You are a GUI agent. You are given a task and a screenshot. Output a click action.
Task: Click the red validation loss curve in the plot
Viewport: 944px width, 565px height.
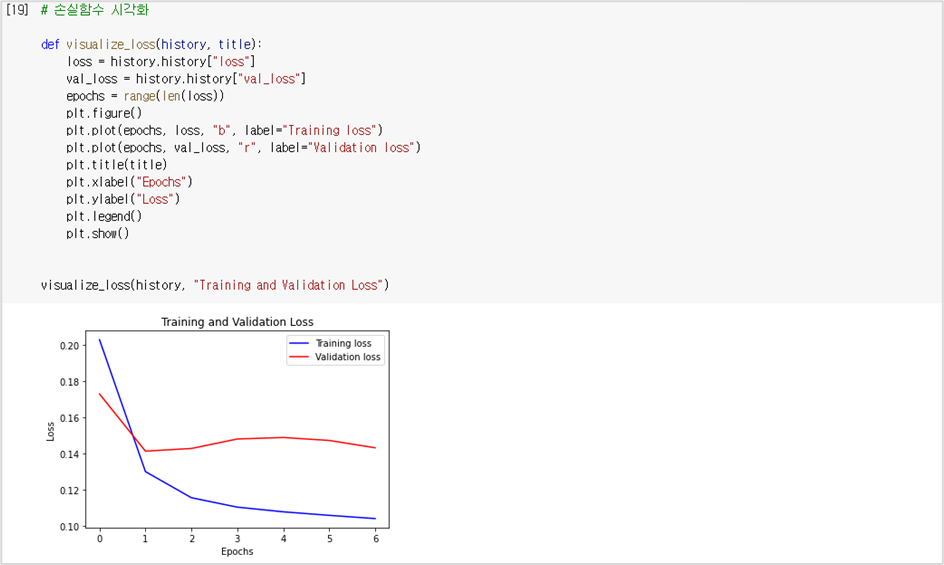click(x=238, y=439)
